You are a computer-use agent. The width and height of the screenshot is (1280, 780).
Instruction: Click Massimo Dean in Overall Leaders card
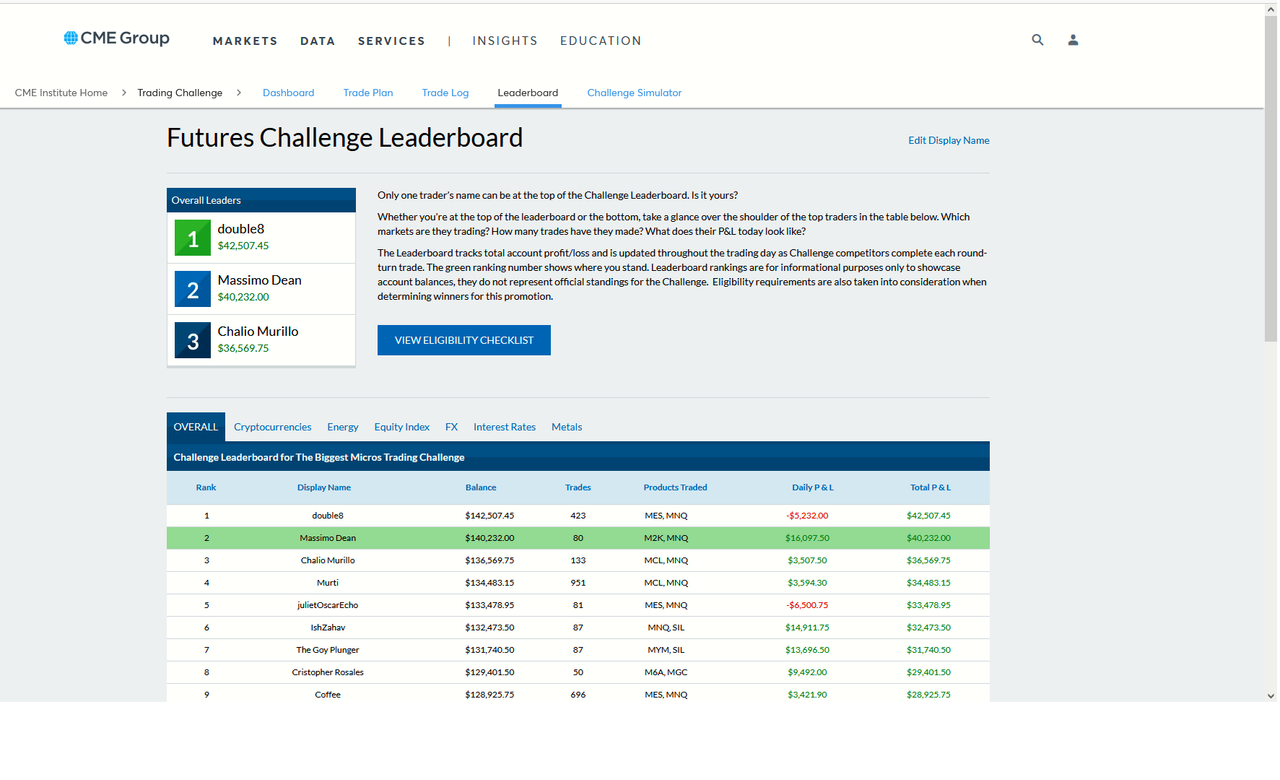tap(259, 280)
